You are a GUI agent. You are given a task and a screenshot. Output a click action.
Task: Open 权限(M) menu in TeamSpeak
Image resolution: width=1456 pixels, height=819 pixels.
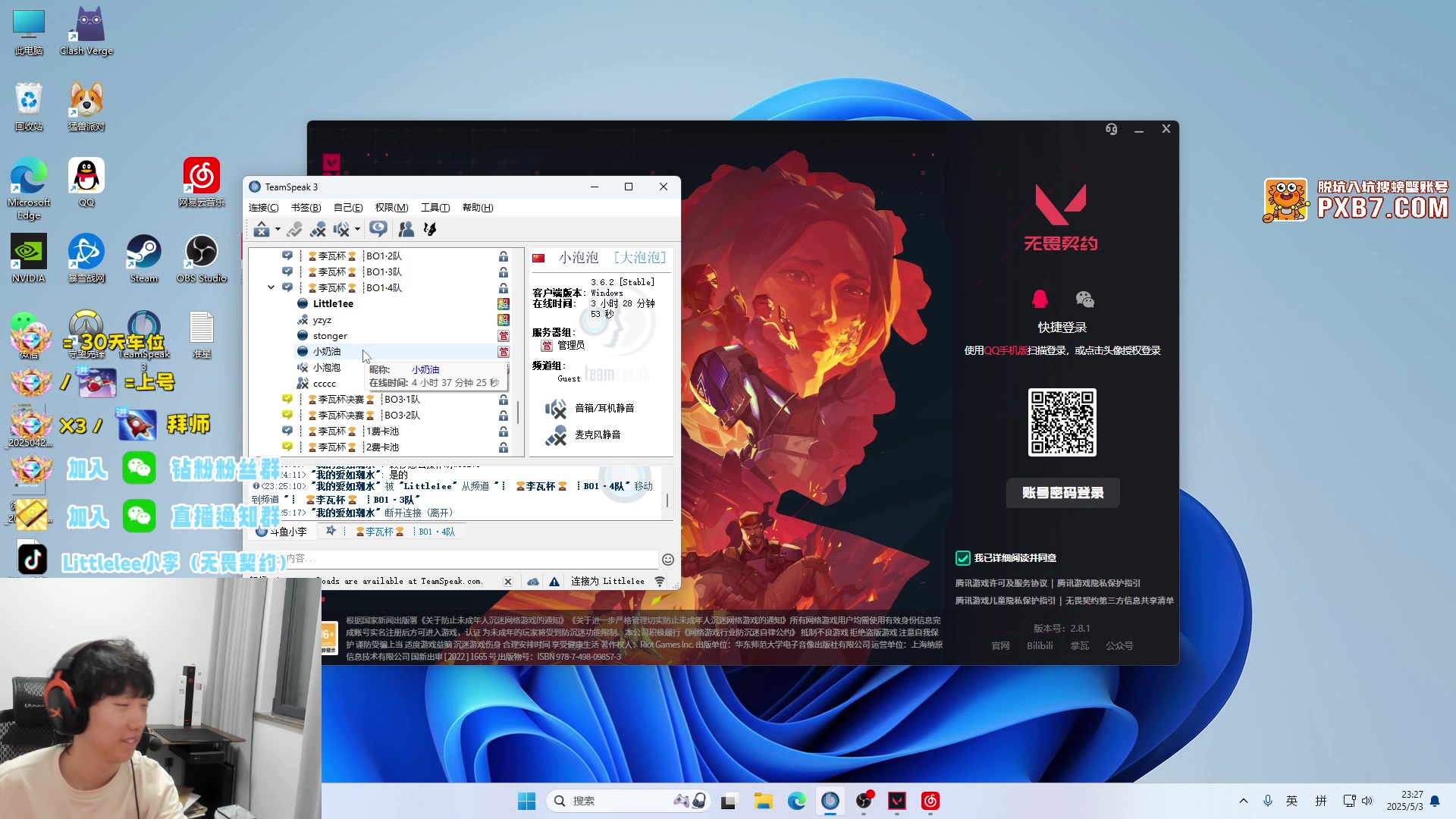coord(391,208)
